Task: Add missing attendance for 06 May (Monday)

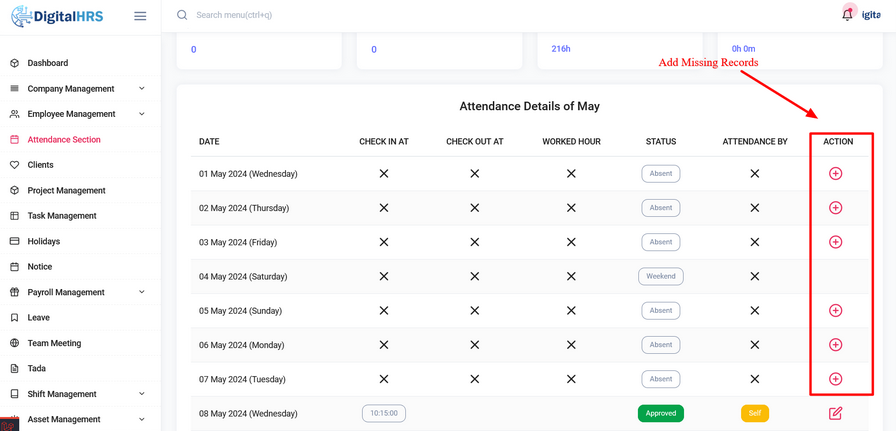Action: pos(835,345)
